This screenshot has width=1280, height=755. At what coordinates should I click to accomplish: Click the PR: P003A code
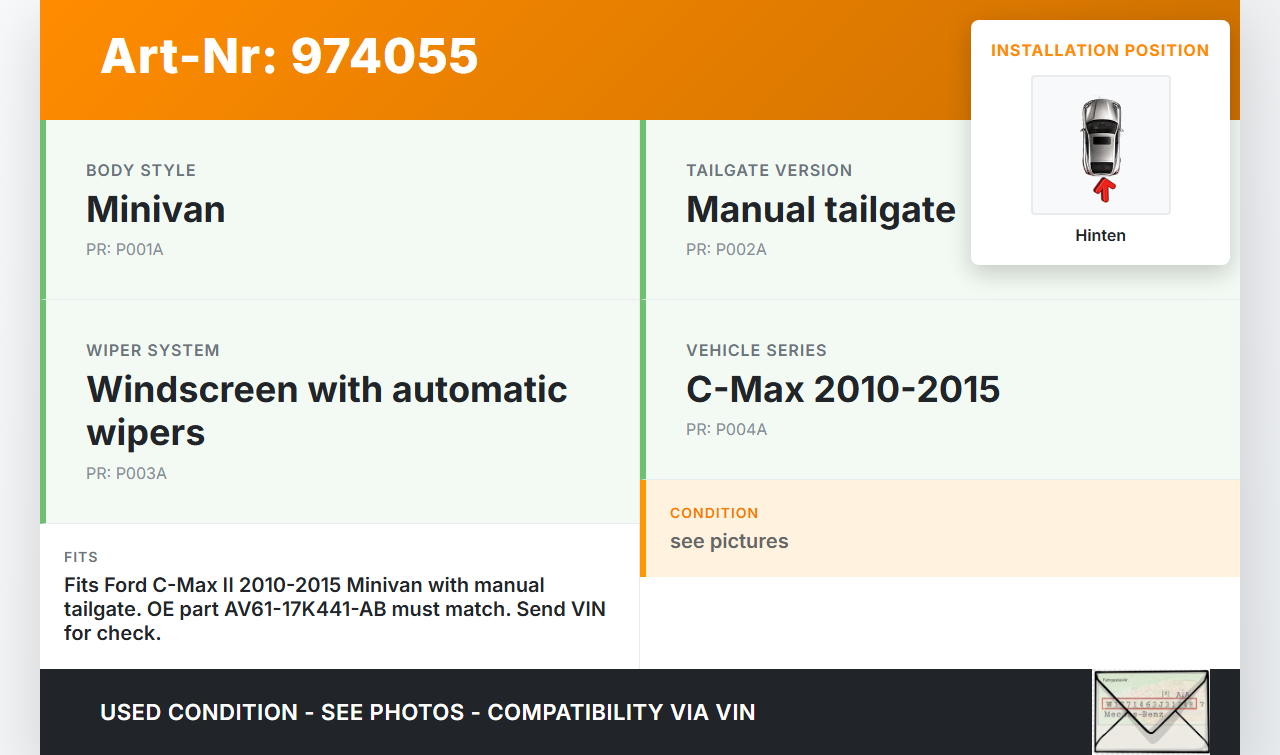(126, 473)
